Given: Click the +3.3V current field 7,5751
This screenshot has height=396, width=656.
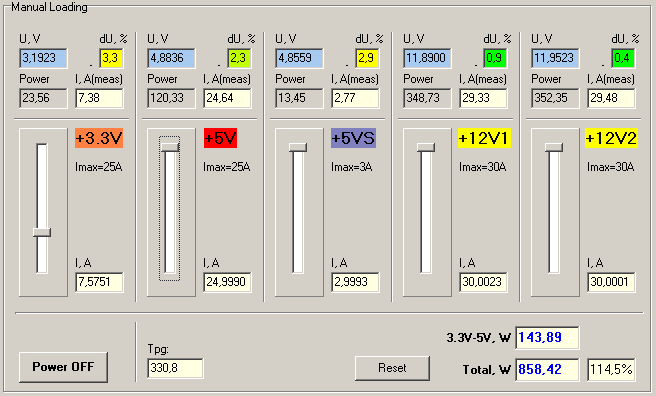Looking at the screenshot, I should (99, 282).
